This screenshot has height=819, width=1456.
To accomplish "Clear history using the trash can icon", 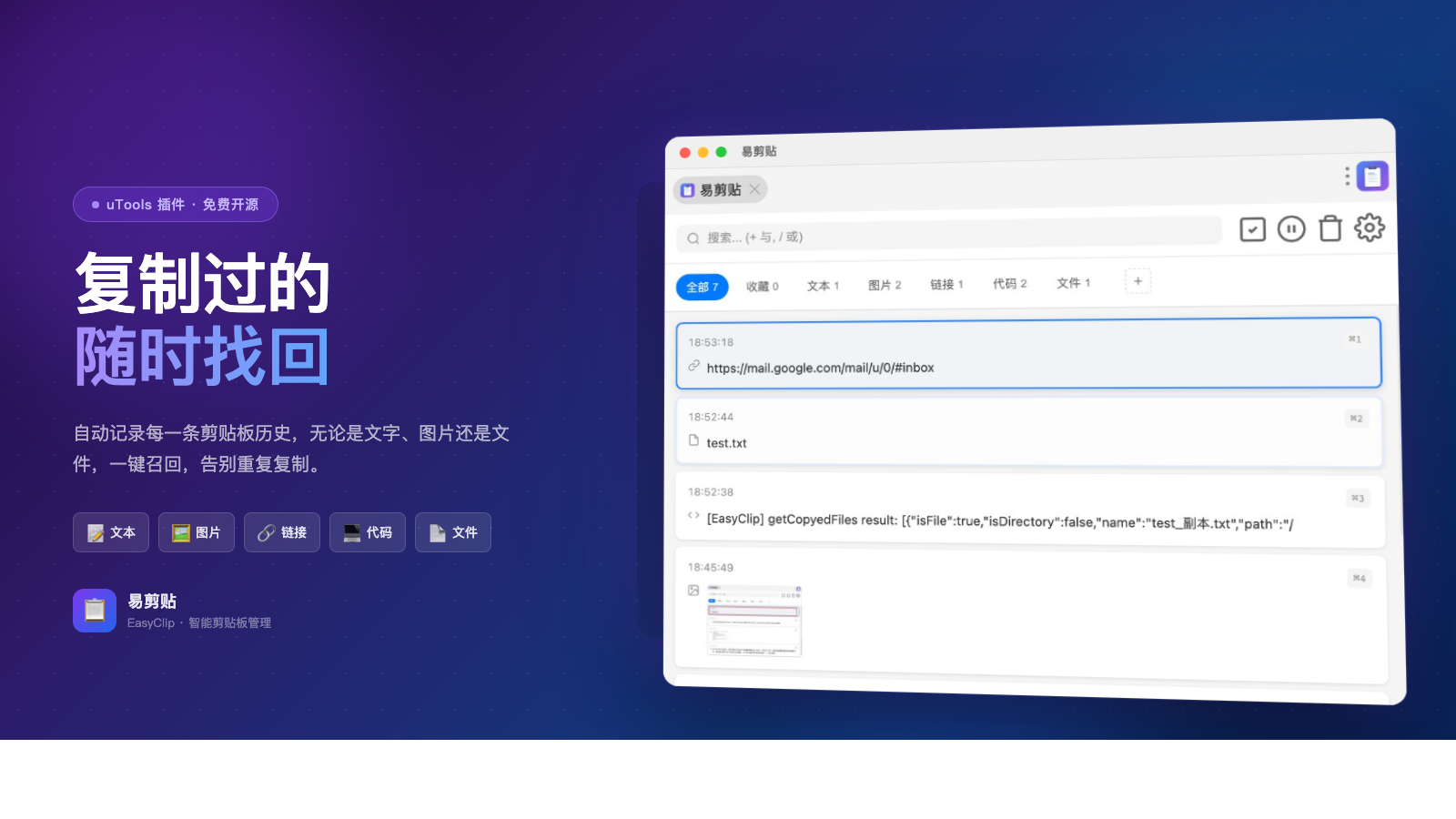I will click(1330, 227).
